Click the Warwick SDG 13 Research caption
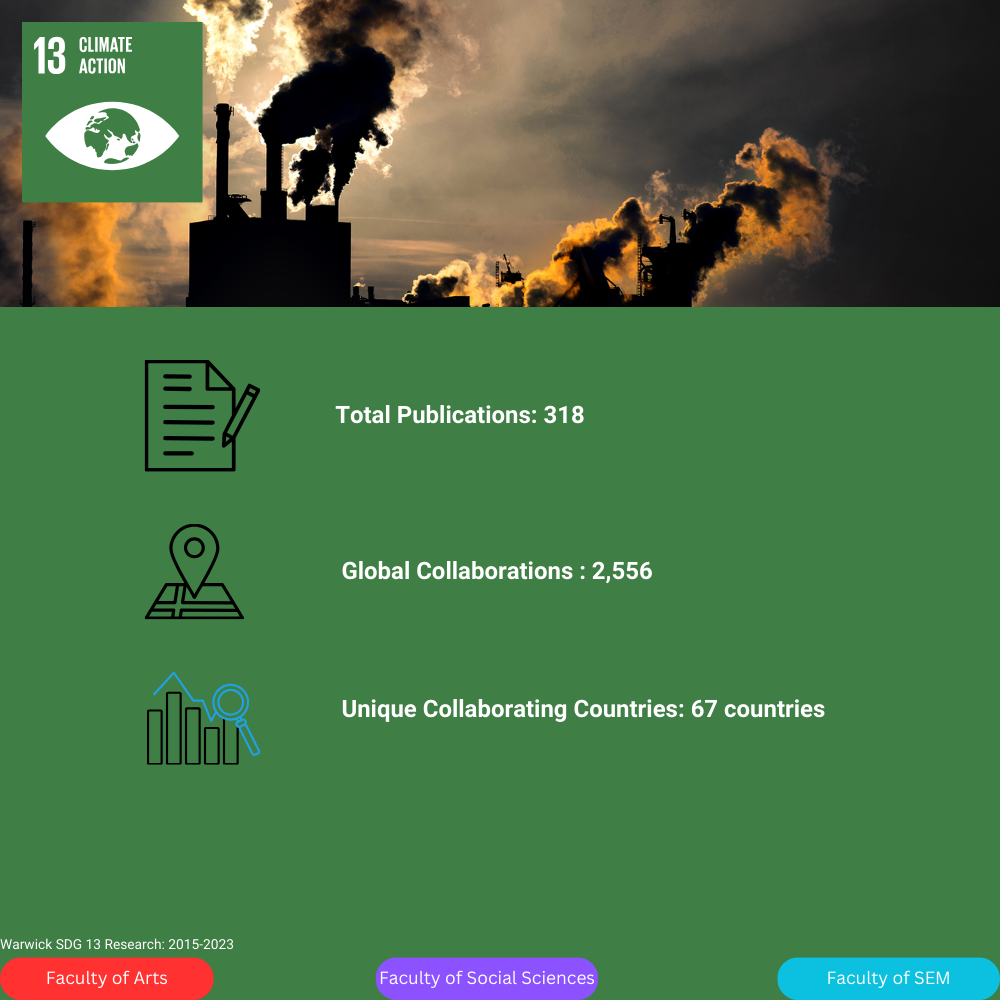The width and height of the screenshot is (1000, 1000). 117,944
